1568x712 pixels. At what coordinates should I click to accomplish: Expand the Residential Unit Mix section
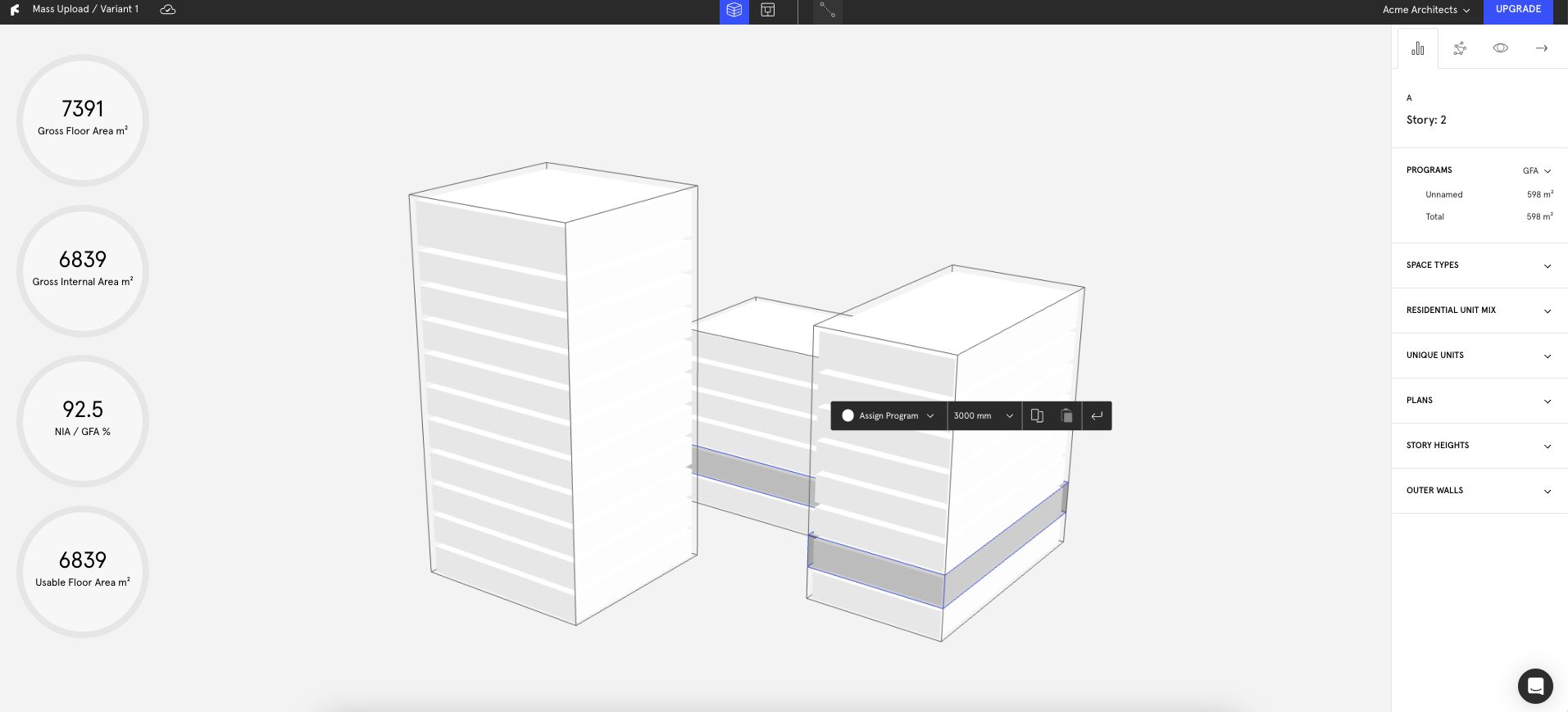click(1479, 311)
